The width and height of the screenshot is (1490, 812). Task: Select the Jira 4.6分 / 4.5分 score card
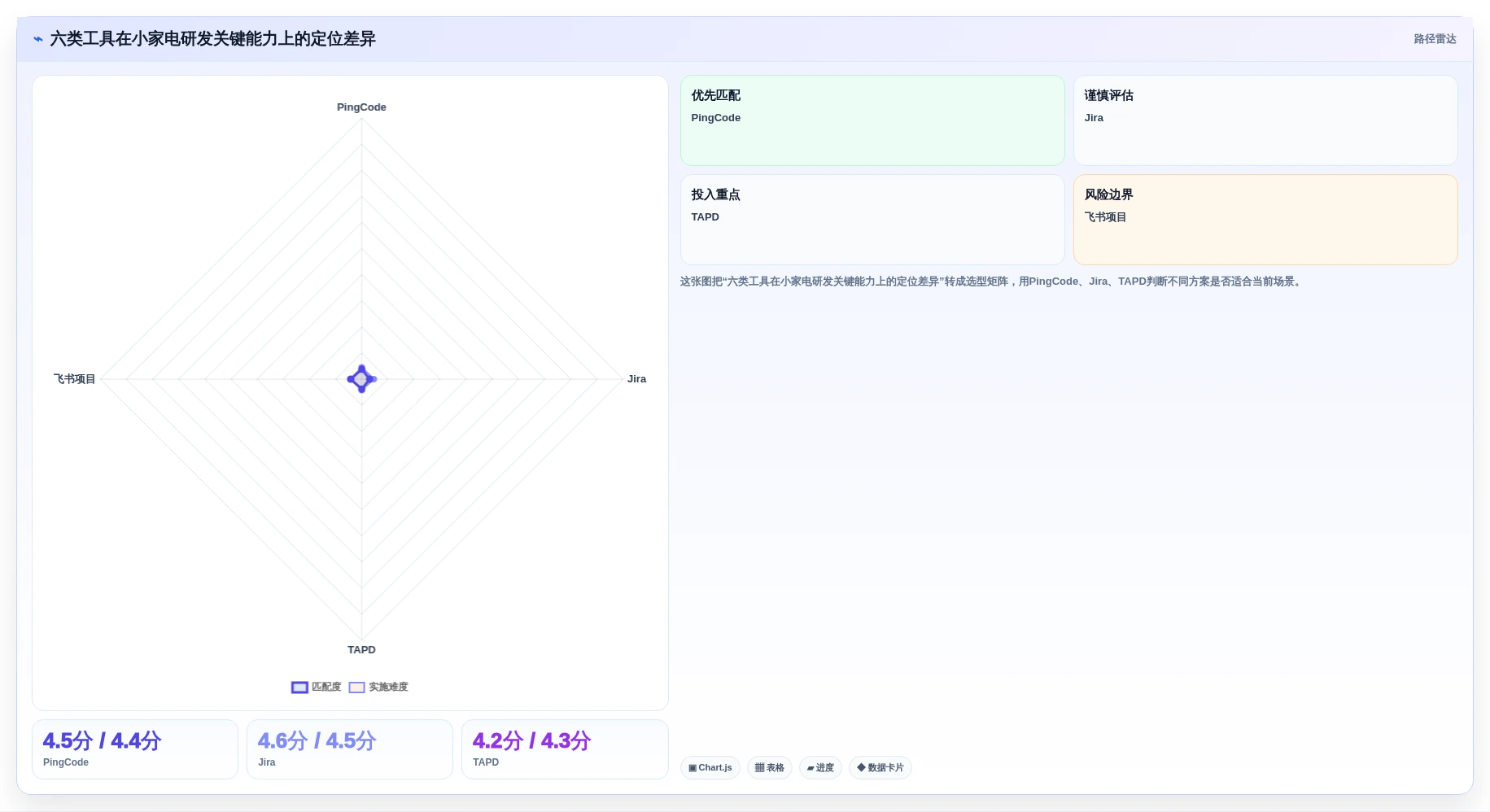click(x=350, y=749)
